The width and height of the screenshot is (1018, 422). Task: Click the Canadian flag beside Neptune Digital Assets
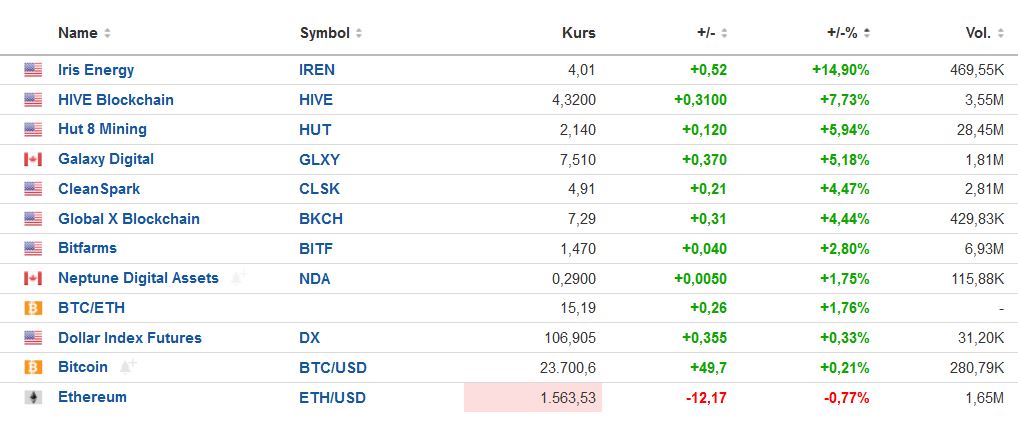point(33,279)
